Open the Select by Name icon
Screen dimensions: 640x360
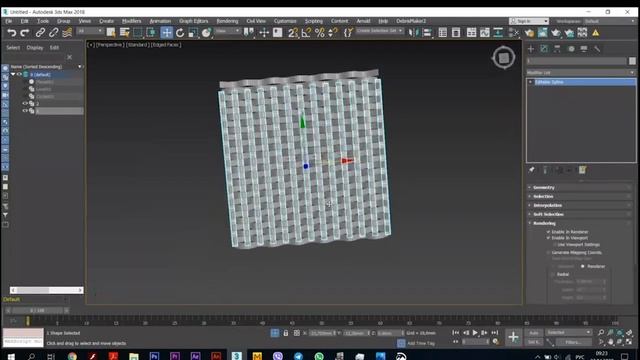coord(124,33)
